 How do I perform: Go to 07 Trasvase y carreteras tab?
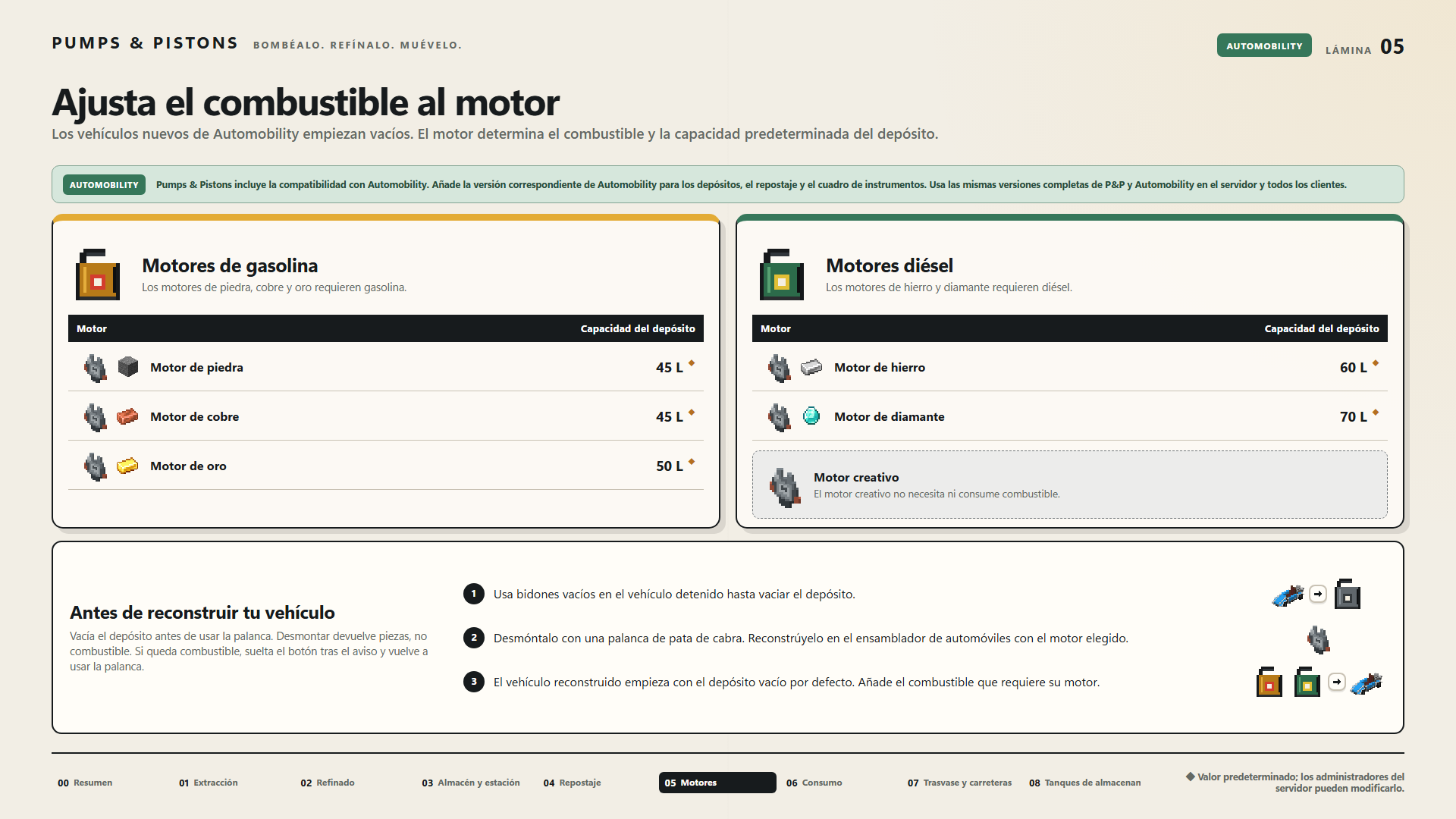[x=959, y=783]
